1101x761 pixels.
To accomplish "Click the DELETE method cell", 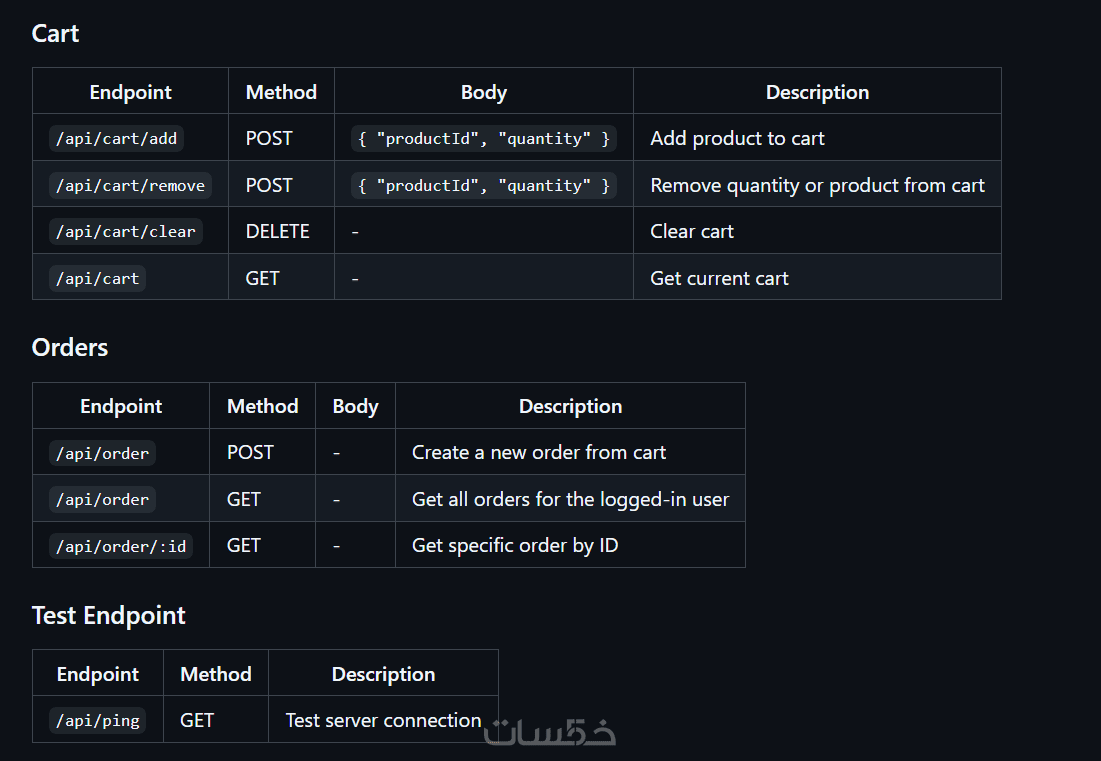I will [277, 232].
